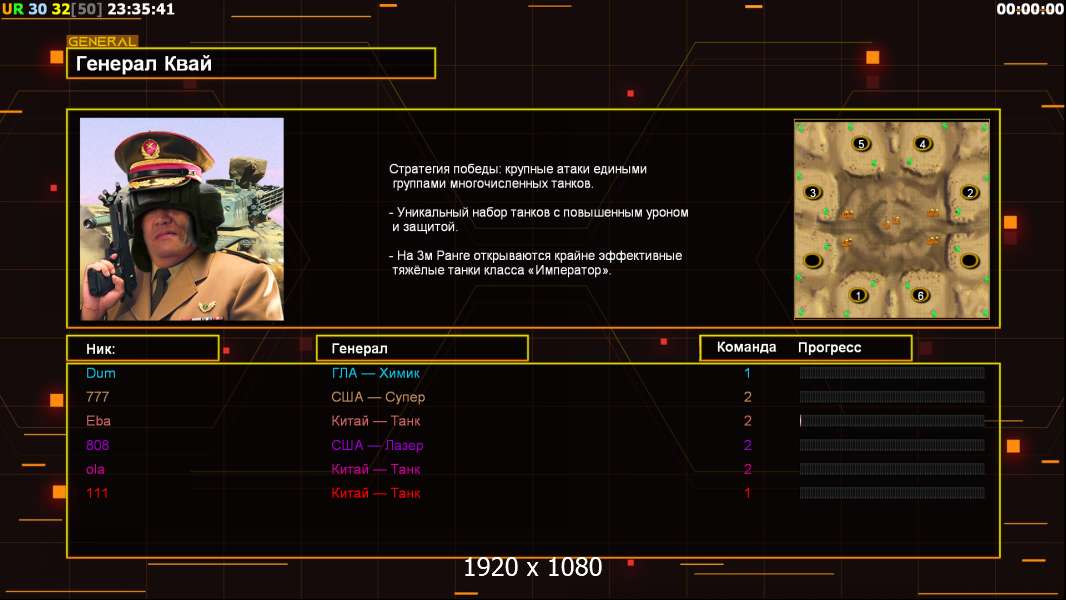Click start position 5 on the minimap
Viewport: 1066px width, 600px height.
[x=861, y=144]
